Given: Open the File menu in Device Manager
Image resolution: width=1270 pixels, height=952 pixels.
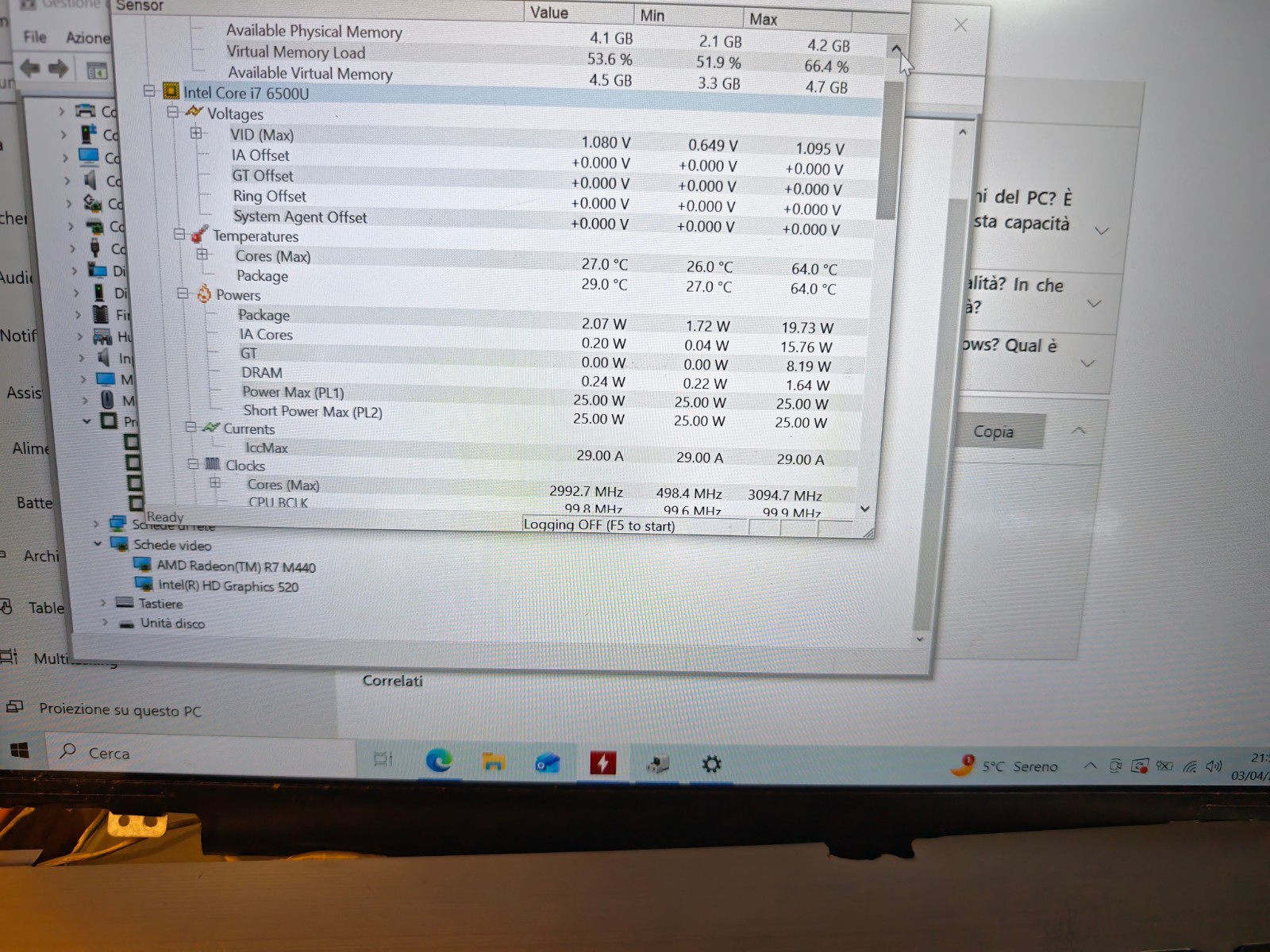Looking at the screenshot, I should tap(35, 36).
